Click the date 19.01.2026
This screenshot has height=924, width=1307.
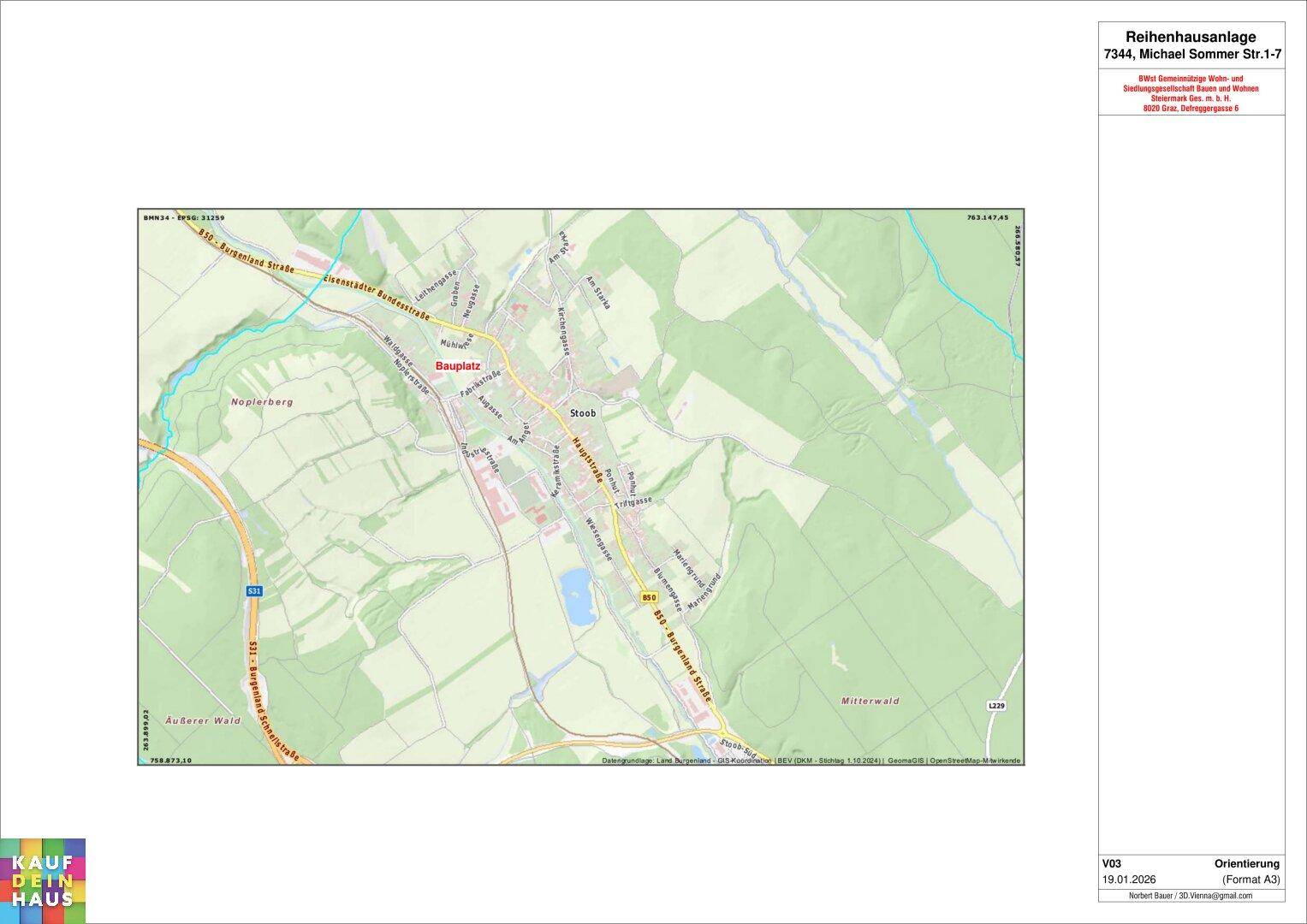click(x=1129, y=880)
